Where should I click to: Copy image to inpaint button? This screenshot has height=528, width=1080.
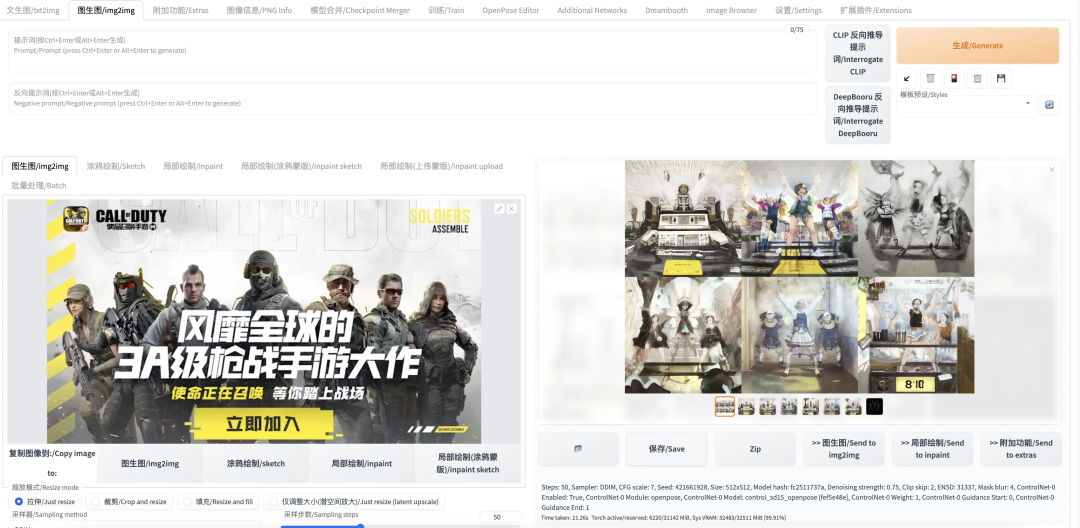tap(362, 463)
